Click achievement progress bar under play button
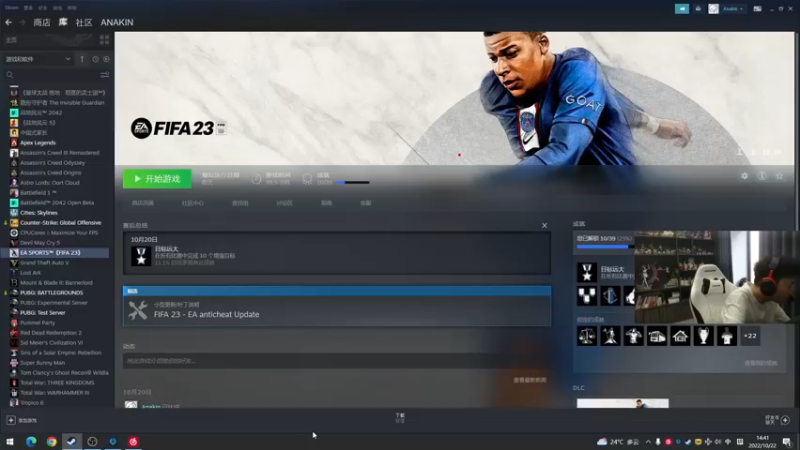Screen dimensions: 800x450 (353, 183)
